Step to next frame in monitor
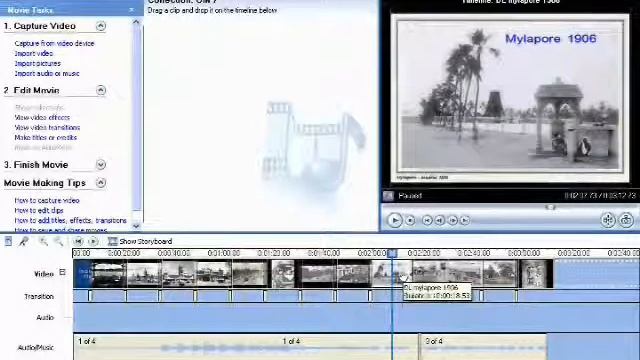 point(452,220)
